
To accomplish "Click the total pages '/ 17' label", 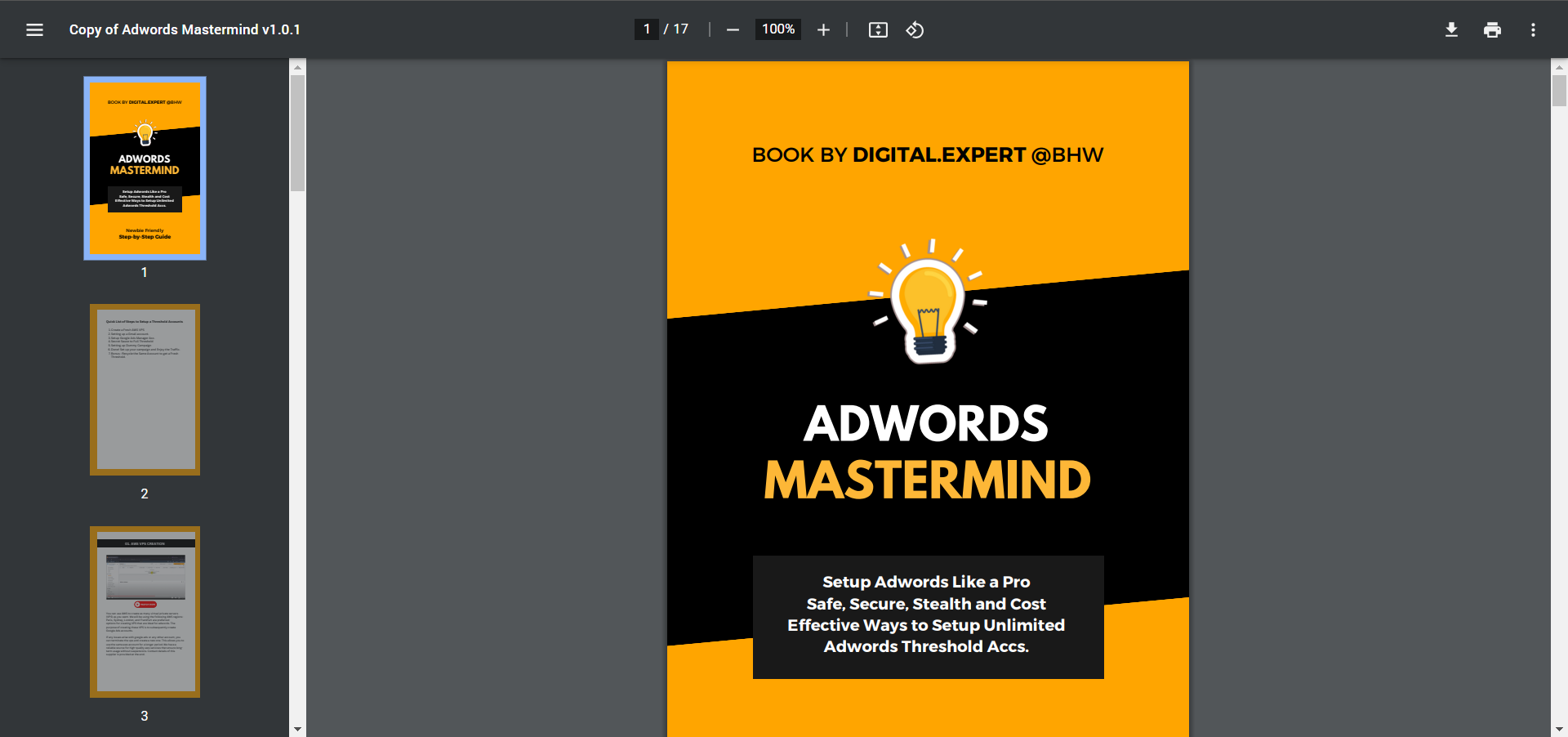I will pyautogui.click(x=676, y=29).
